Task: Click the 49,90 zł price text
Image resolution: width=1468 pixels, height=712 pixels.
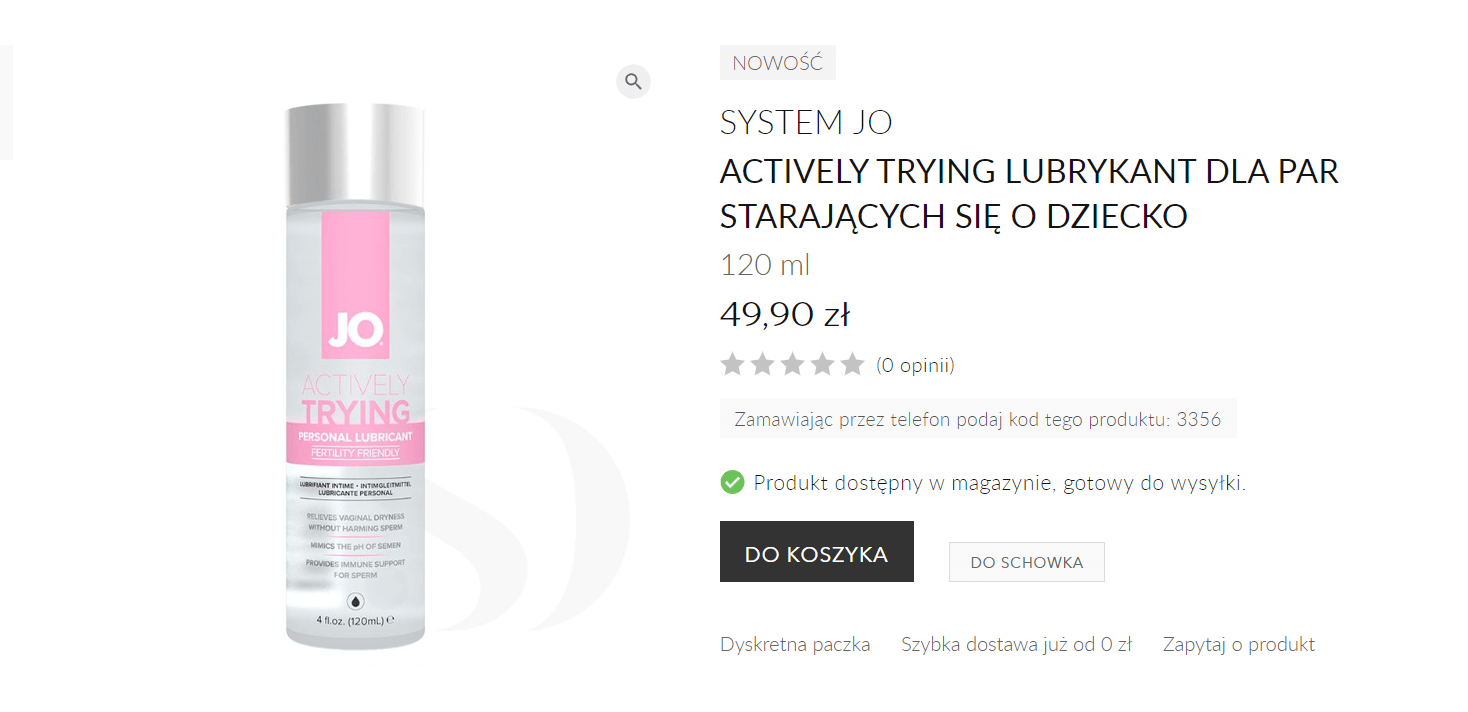Action: coord(785,314)
